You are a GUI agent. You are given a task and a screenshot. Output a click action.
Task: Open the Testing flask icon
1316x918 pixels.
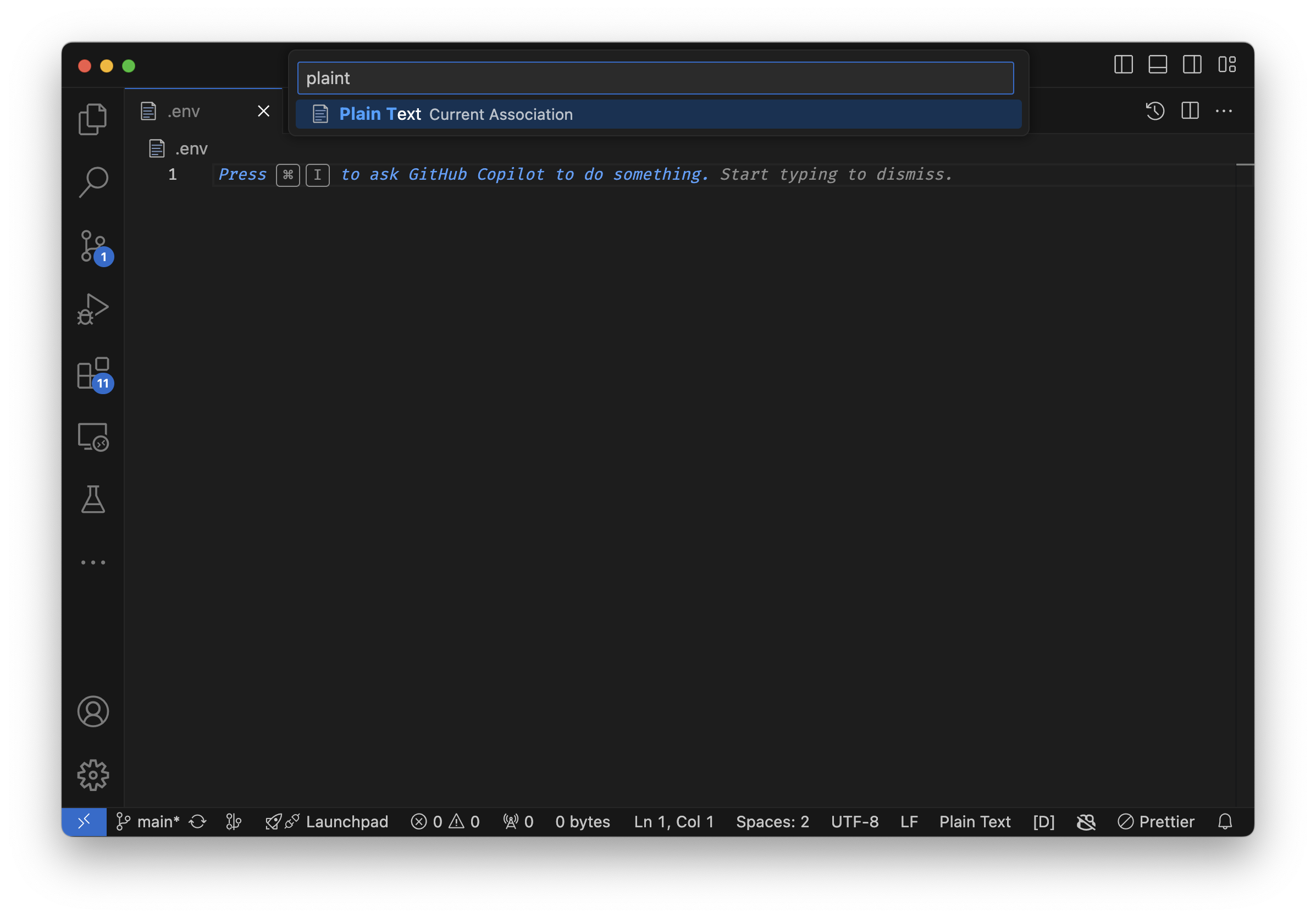[93, 500]
